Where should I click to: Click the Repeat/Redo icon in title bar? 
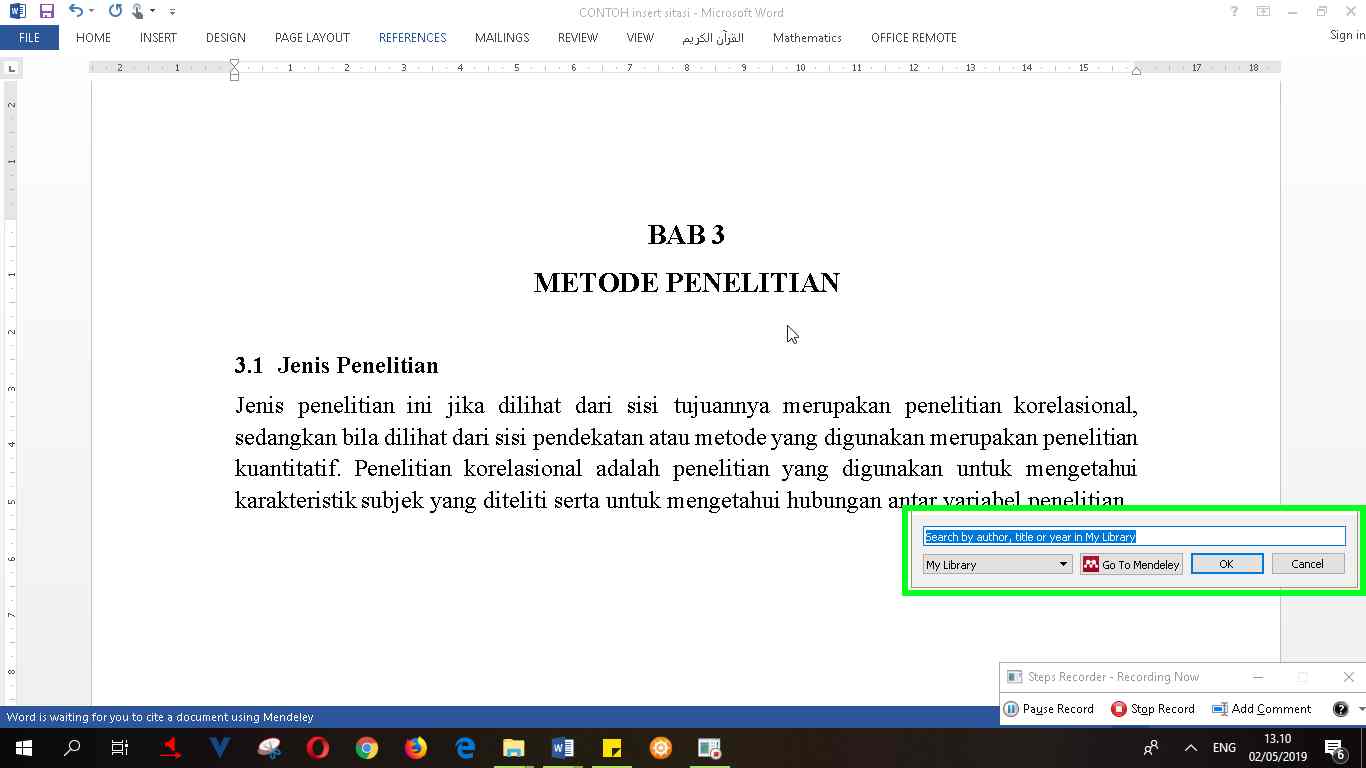pos(115,12)
